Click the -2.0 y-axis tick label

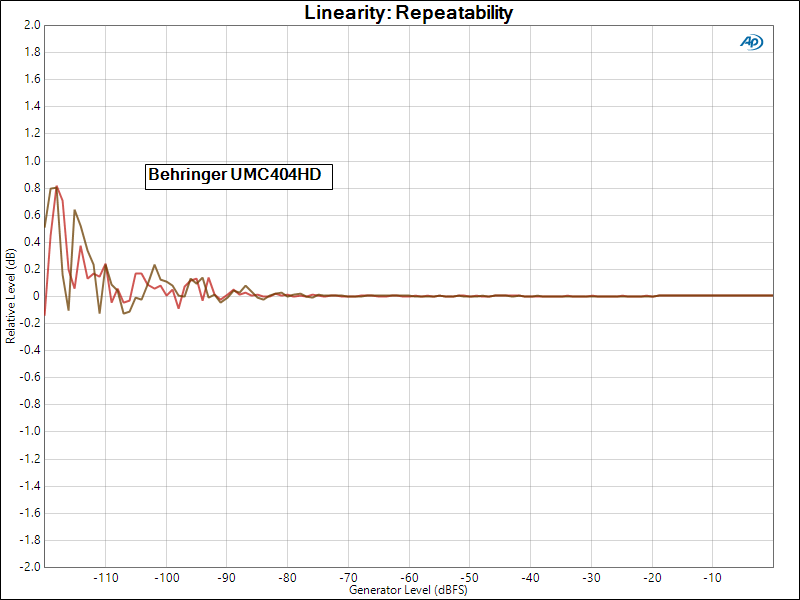[x=30, y=566]
